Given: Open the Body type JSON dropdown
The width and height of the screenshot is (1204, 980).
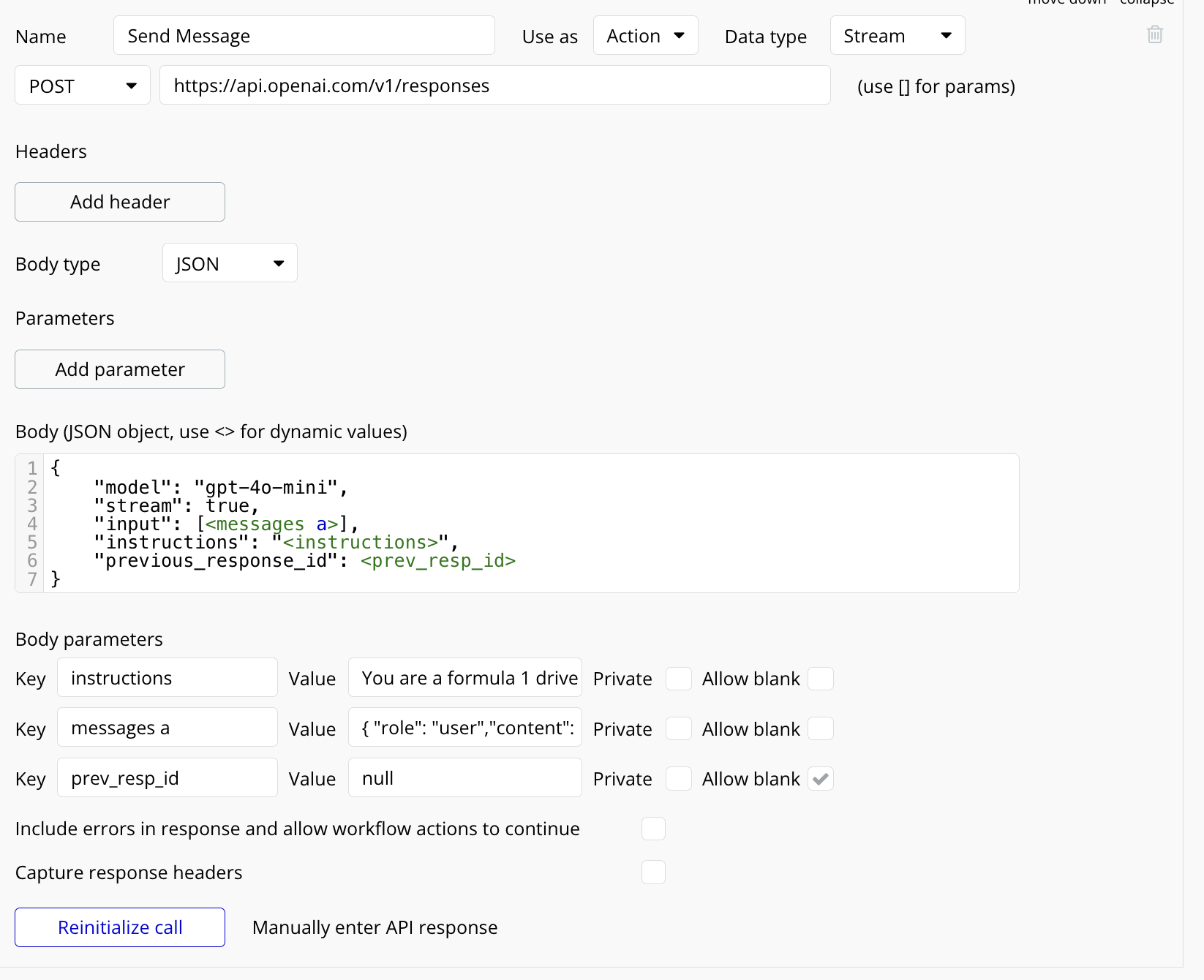Looking at the screenshot, I should [230, 263].
